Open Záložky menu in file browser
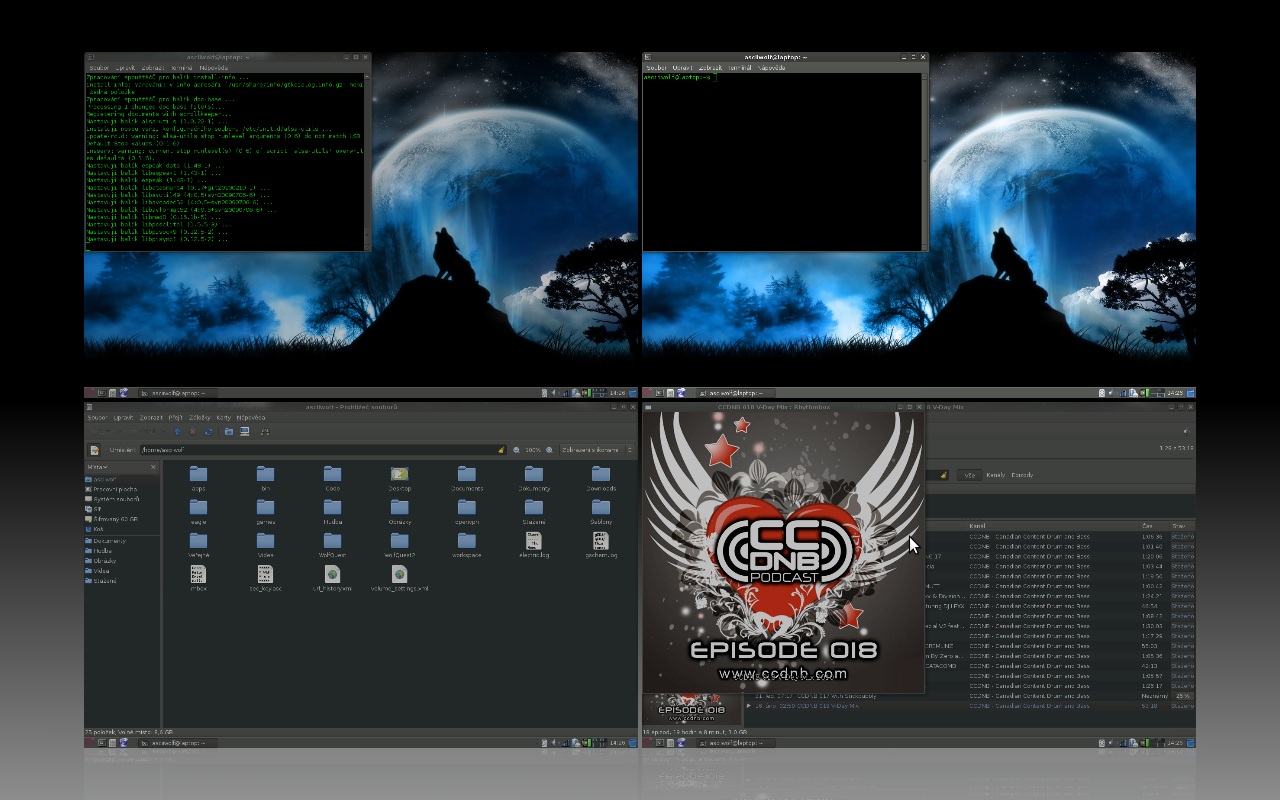This screenshot has height=800, width=1280. click(x=199, y=417)
